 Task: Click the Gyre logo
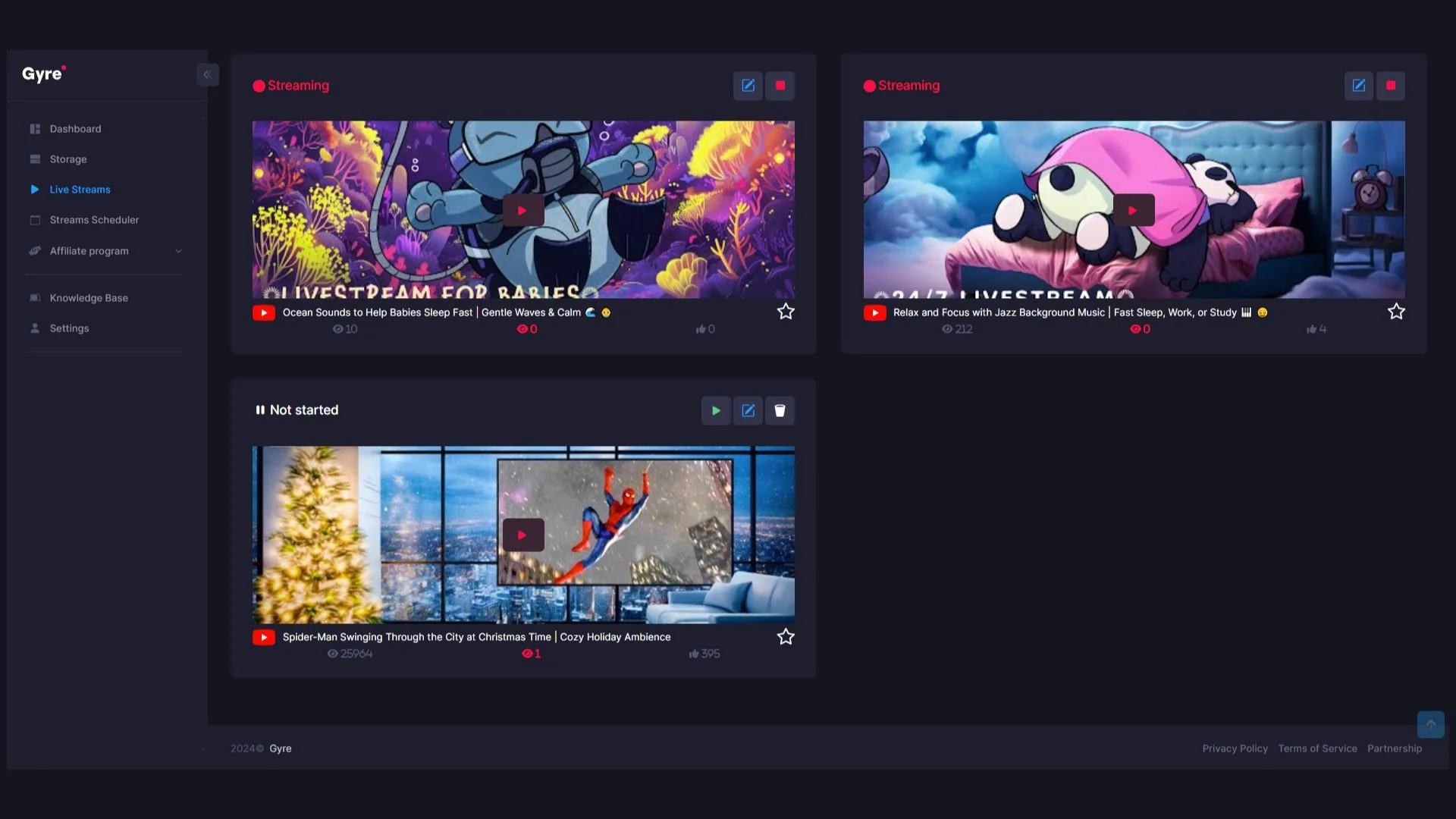[x=42, y=74]
